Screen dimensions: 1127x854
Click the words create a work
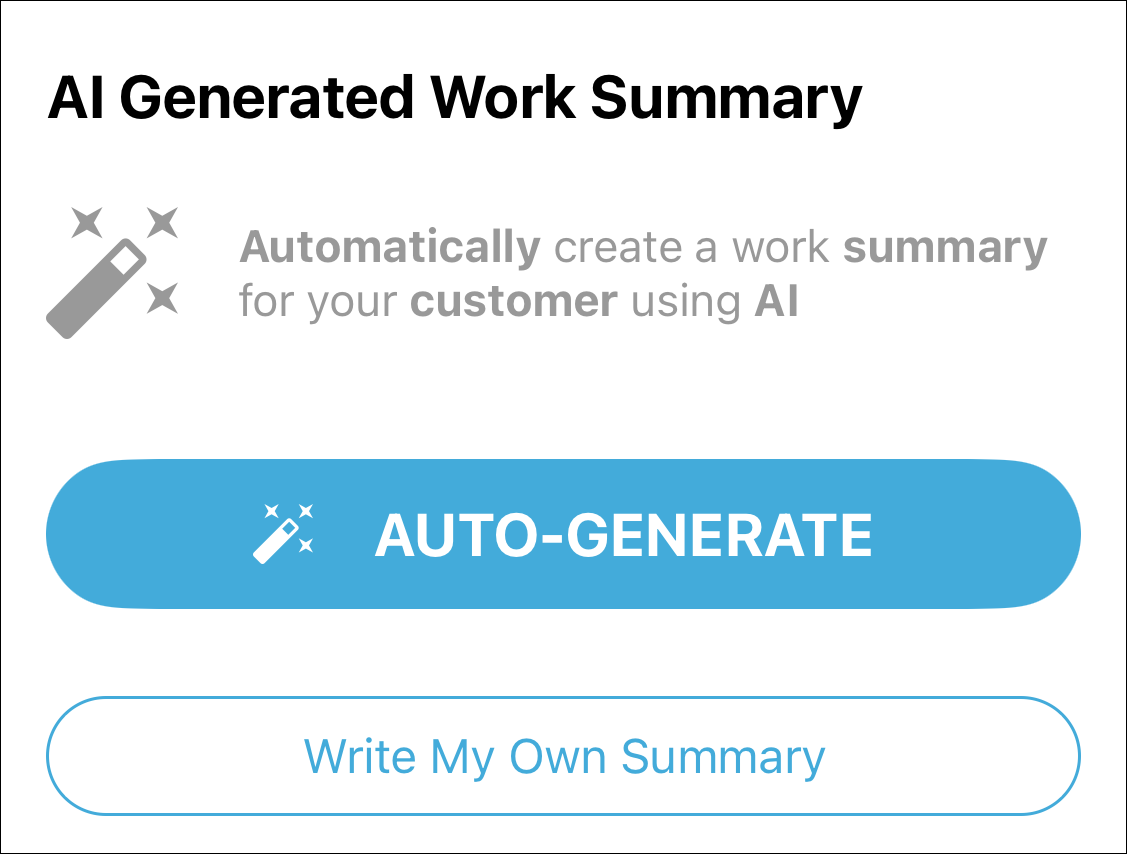point(691,248)
